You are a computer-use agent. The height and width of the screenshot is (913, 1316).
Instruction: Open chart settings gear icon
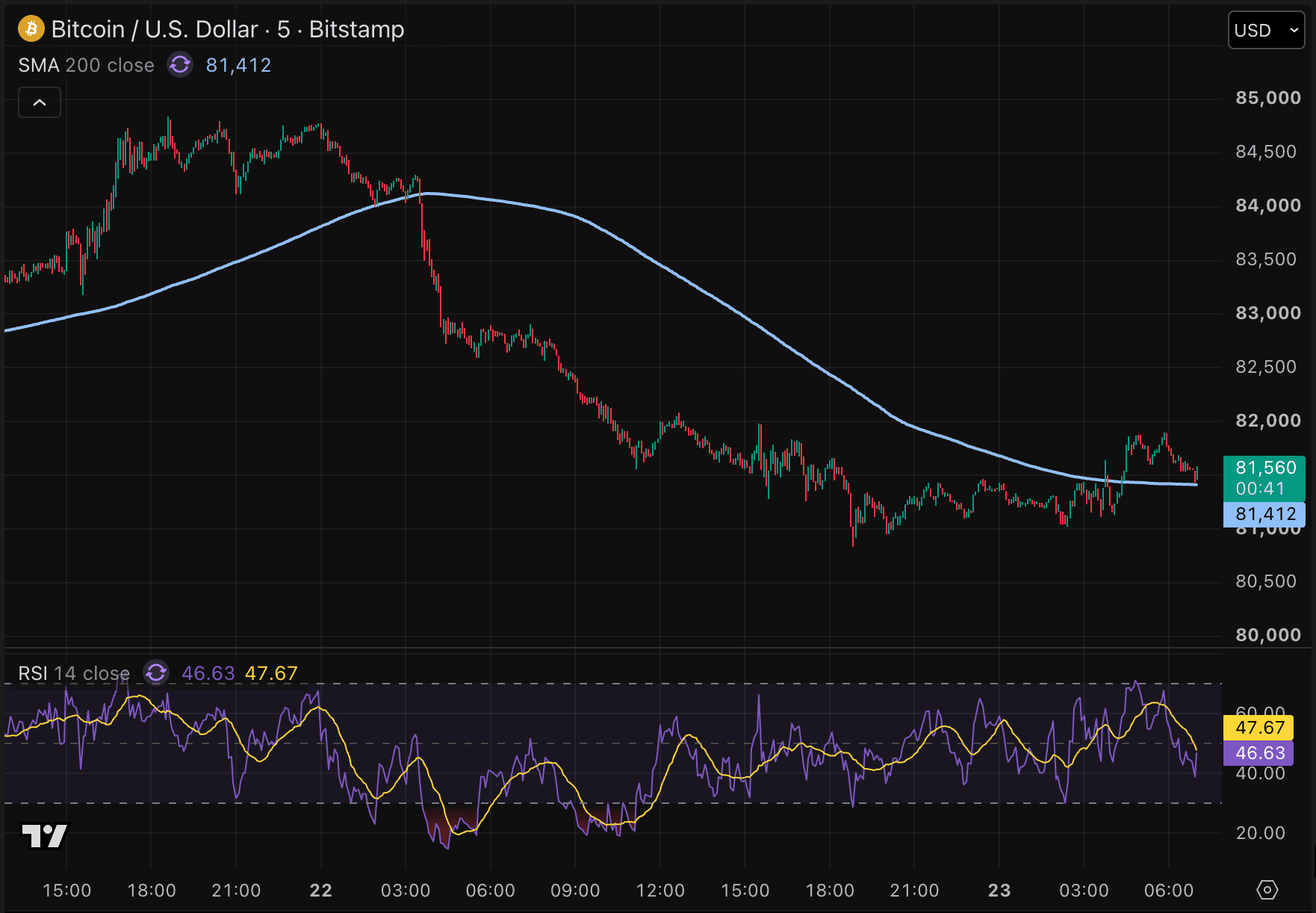click(1267, 890)
